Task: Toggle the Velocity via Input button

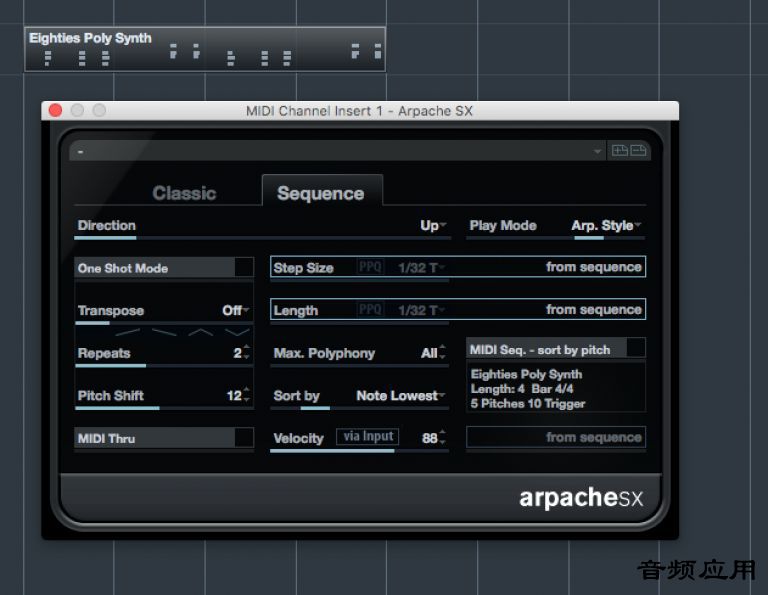Action: pyautogui.click(x=367, y=436)
